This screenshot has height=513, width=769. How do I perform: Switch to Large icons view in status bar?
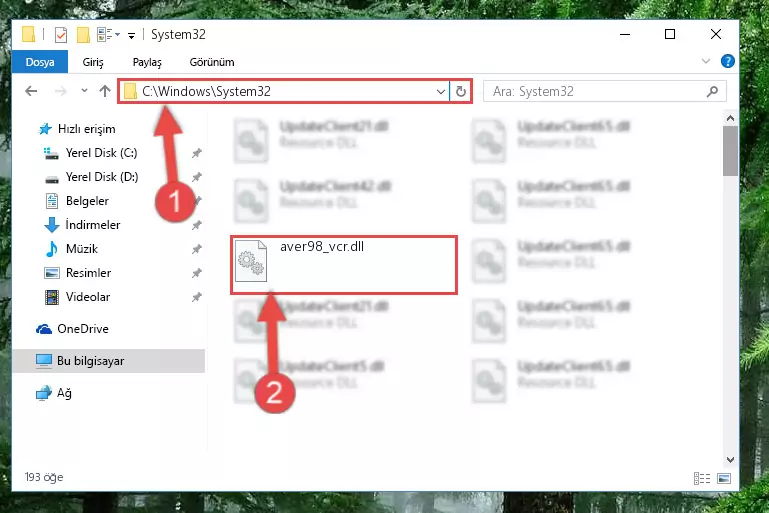[x=724, y=478]
